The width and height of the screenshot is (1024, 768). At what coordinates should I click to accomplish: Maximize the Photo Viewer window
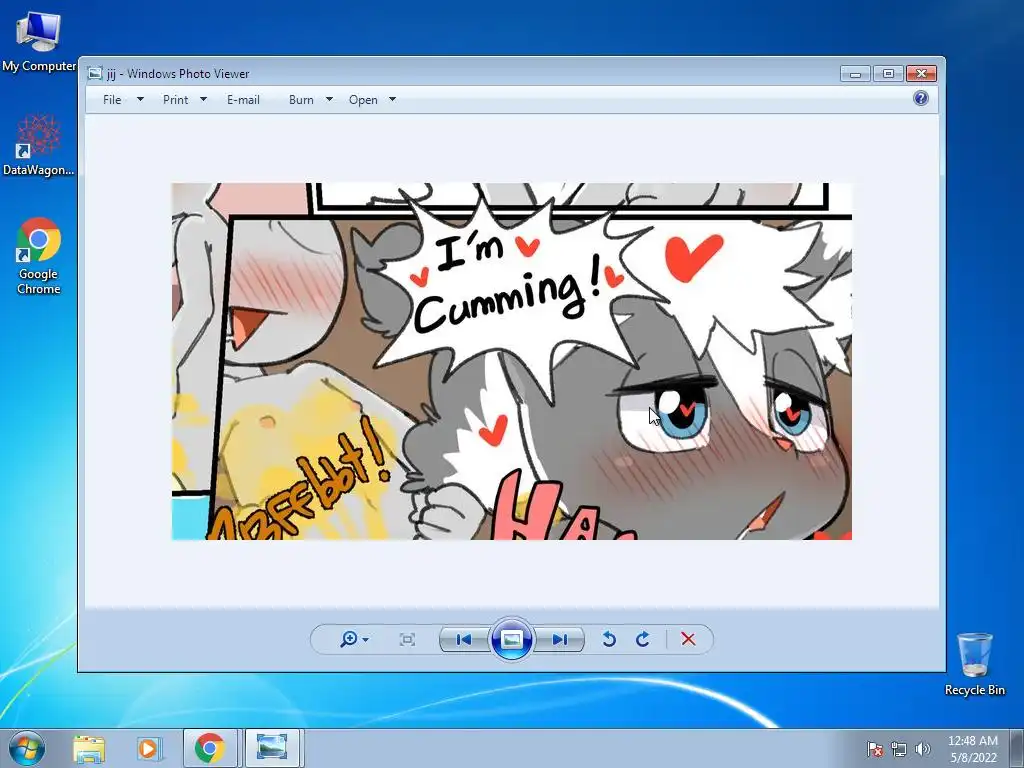point(888,73)
